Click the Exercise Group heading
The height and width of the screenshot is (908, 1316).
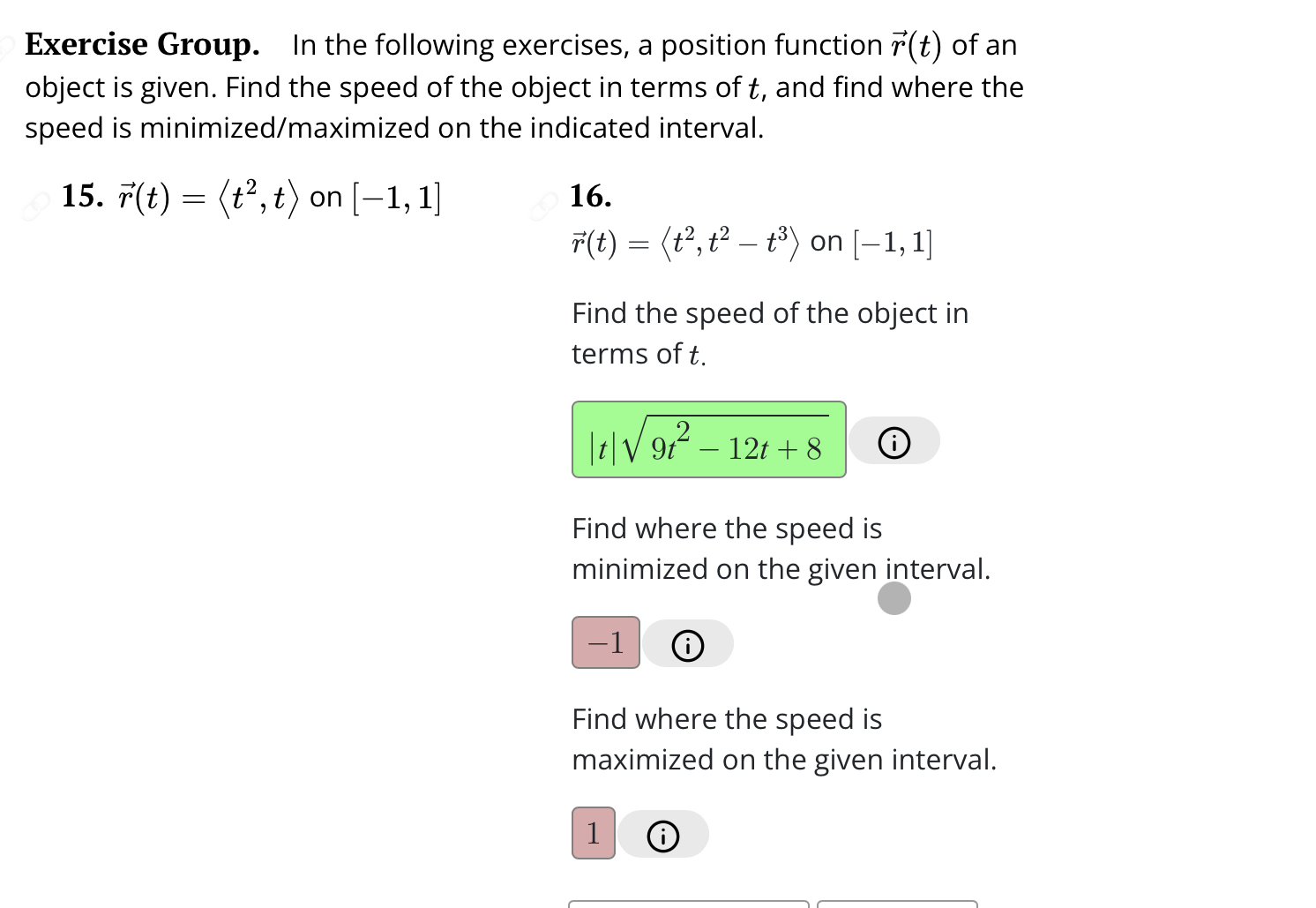tap(141, 44)
